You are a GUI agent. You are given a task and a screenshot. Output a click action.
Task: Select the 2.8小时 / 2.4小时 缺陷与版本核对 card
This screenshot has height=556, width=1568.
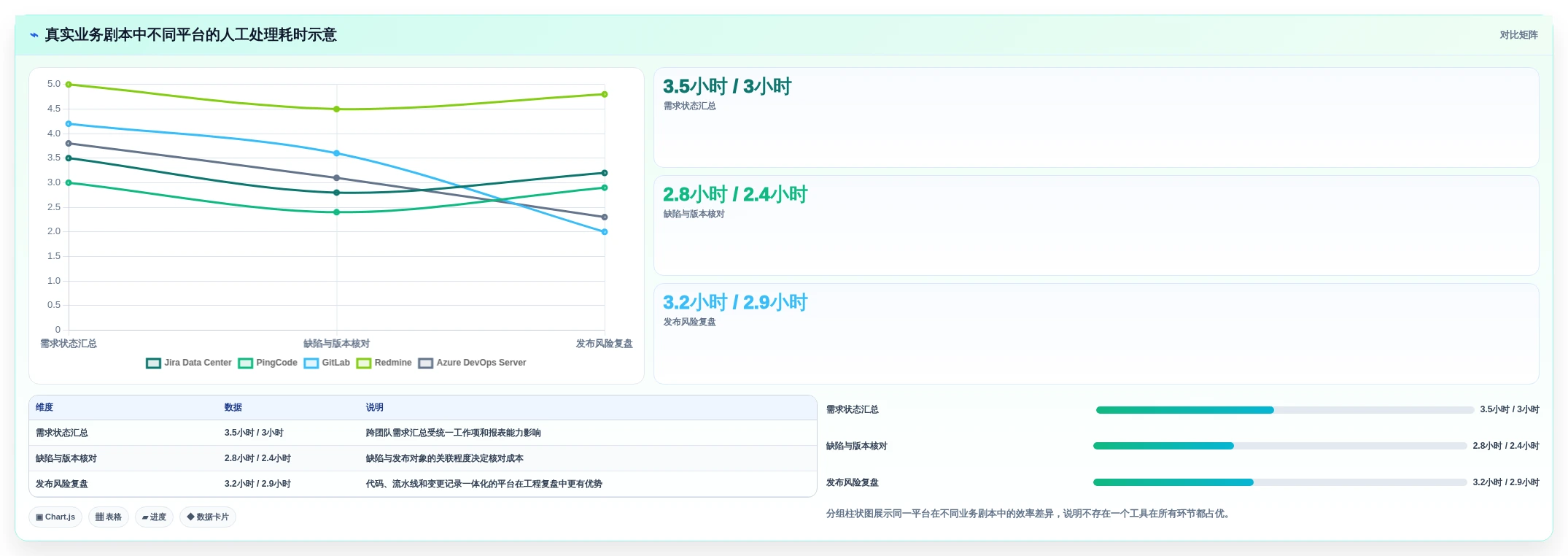coord(1096,225)
